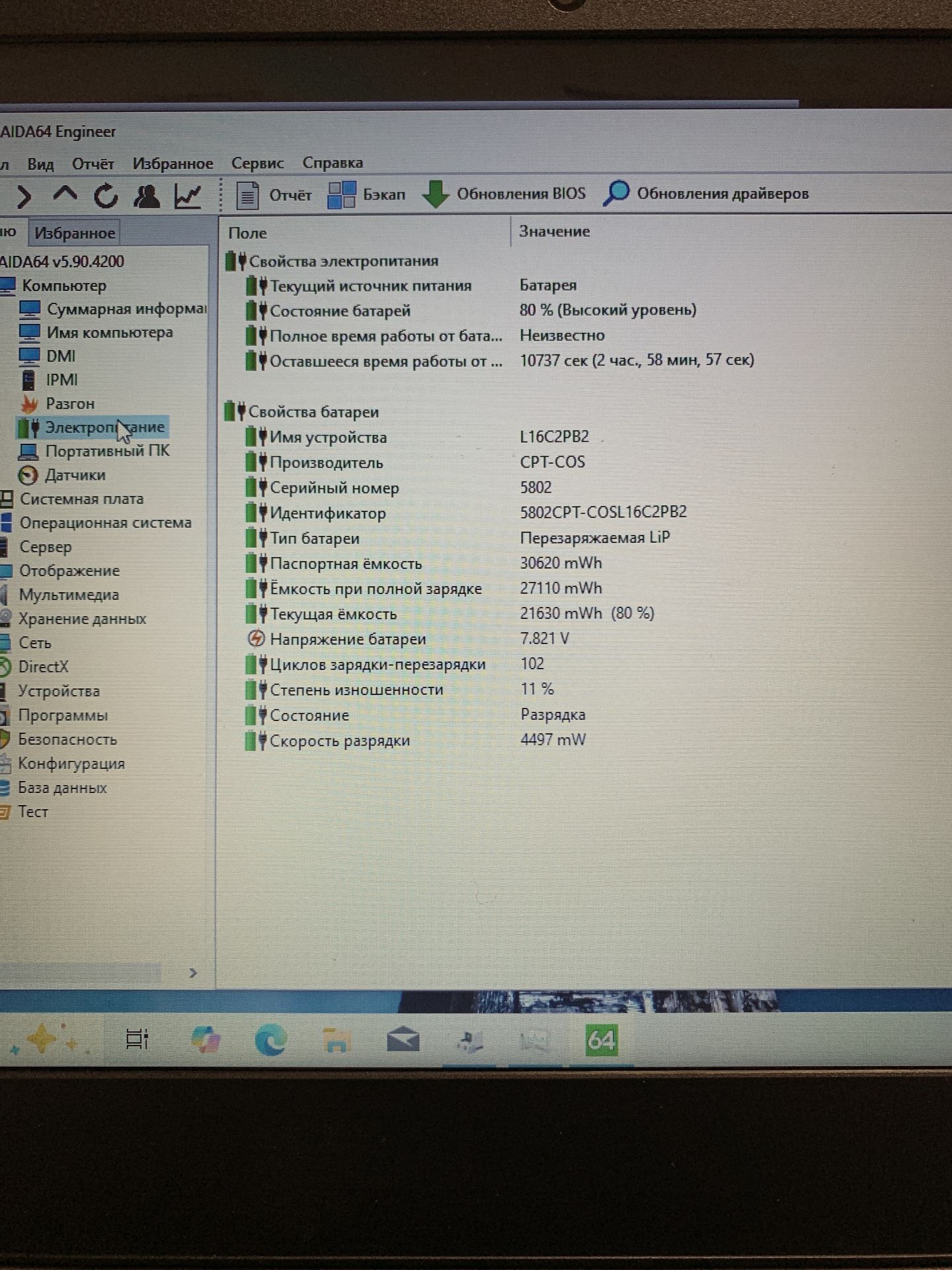952x1270 pixels.
Task: Click the AIDA64 taskbar icon
Action: pos(602,1040)
